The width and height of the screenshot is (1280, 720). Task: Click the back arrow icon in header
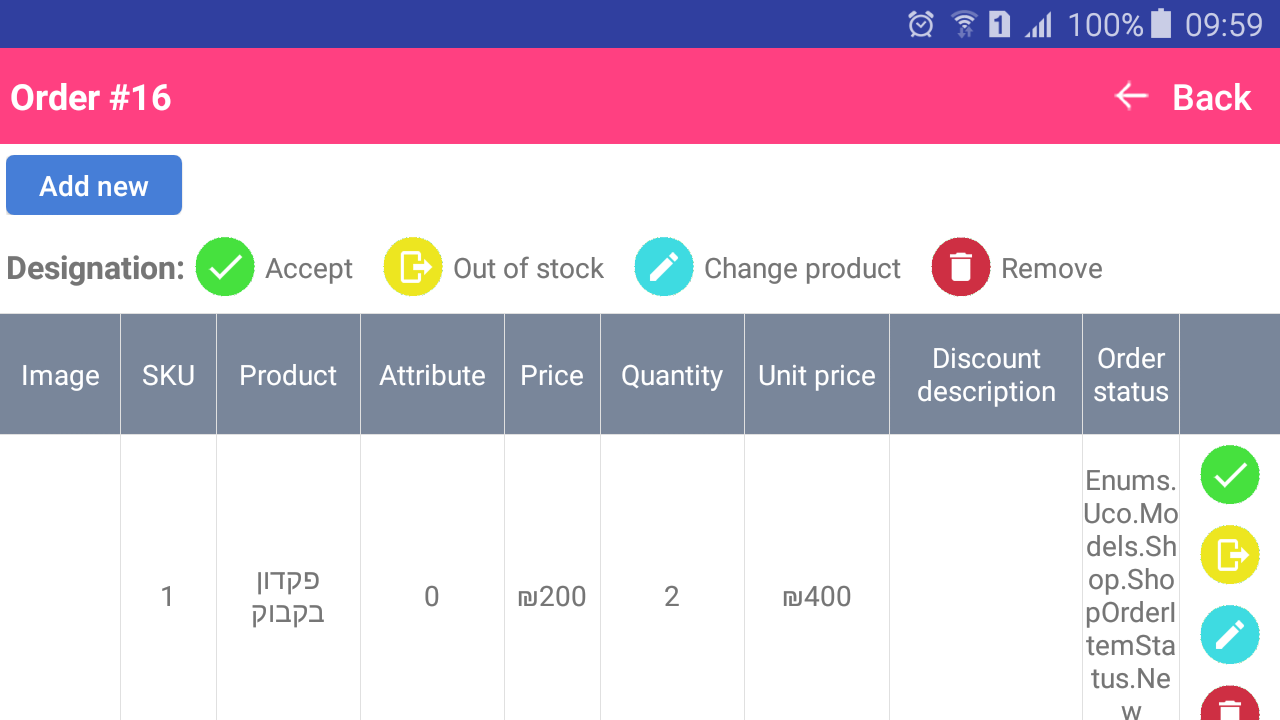click(x=1132, y=96)
